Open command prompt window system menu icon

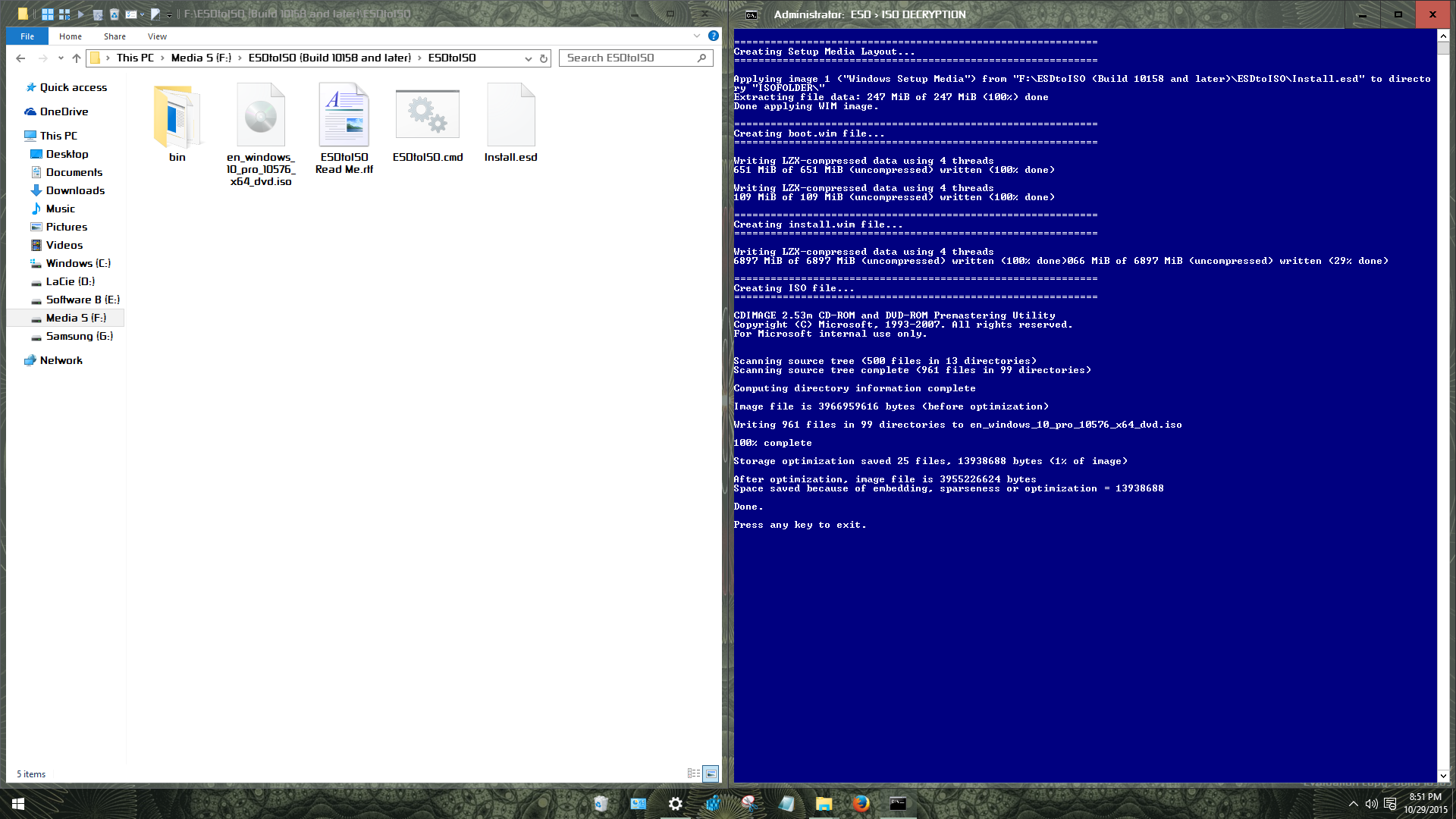(x=751, y=14)
